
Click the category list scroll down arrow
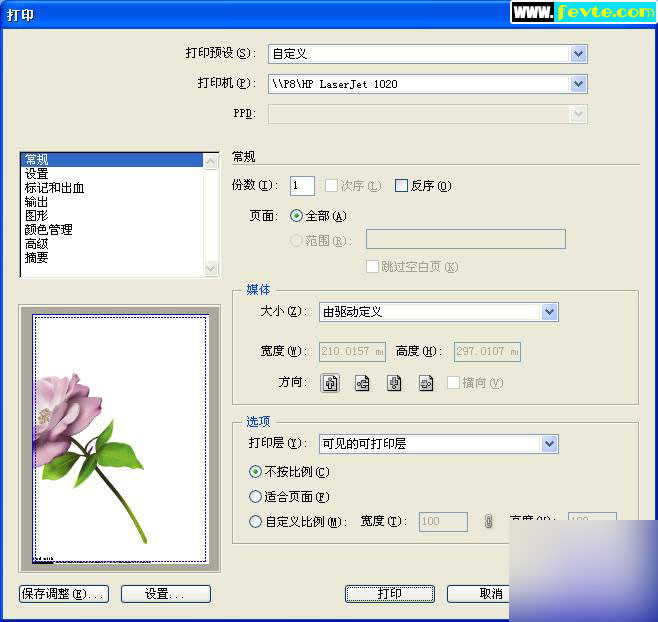click(210, 268)
